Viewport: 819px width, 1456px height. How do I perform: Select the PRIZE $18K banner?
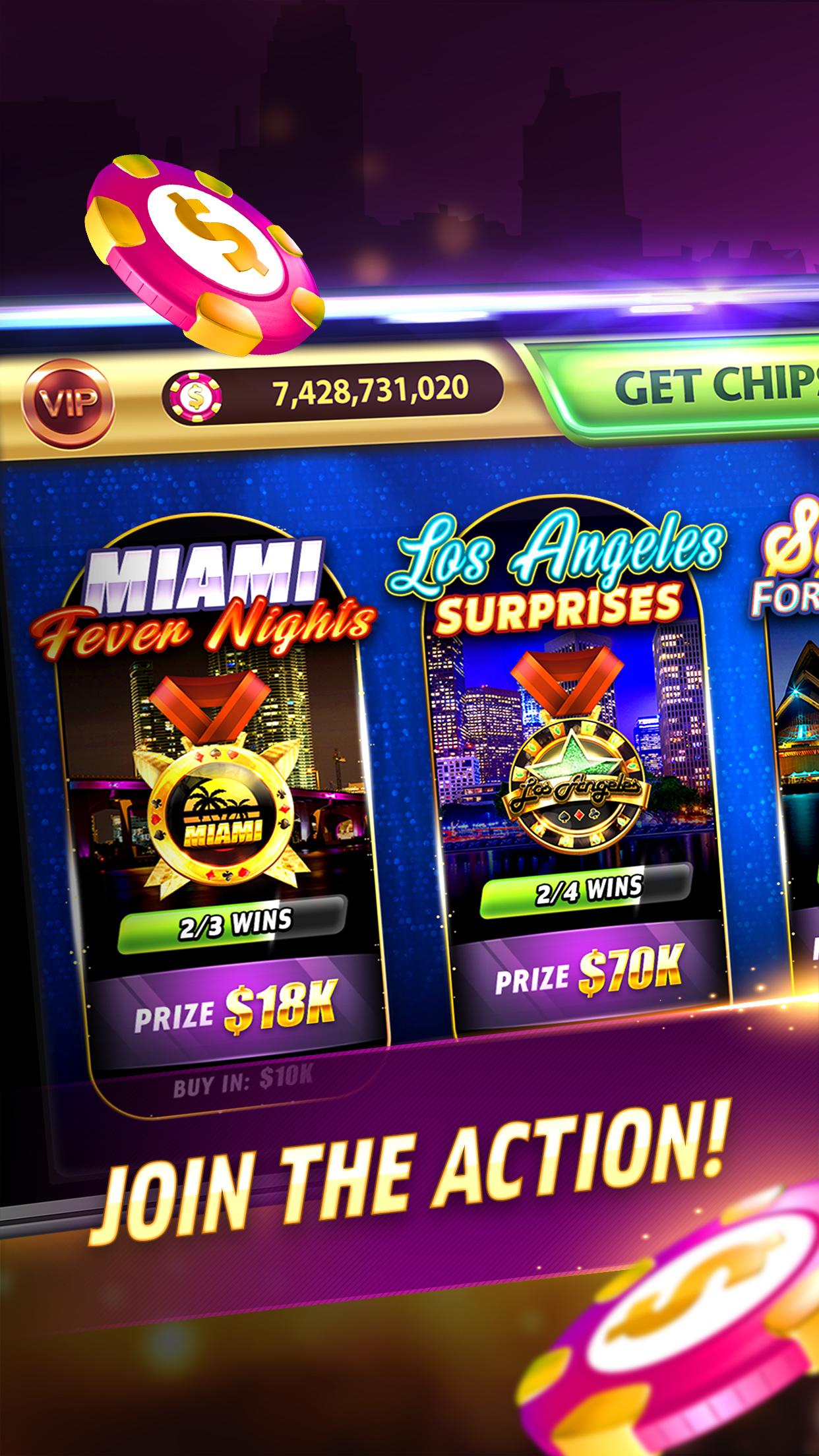(232, 1011)
